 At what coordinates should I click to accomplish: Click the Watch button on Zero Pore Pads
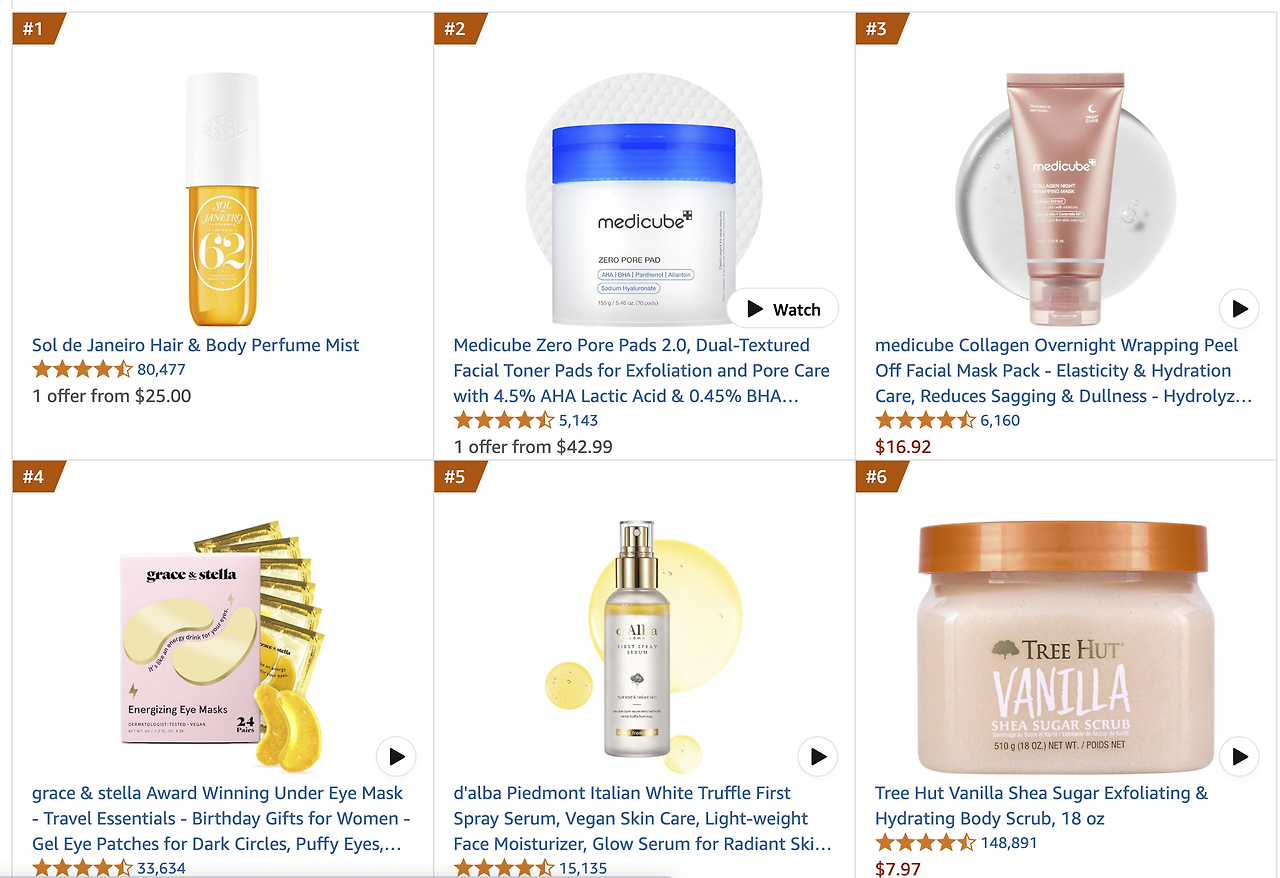coord(783,309)
